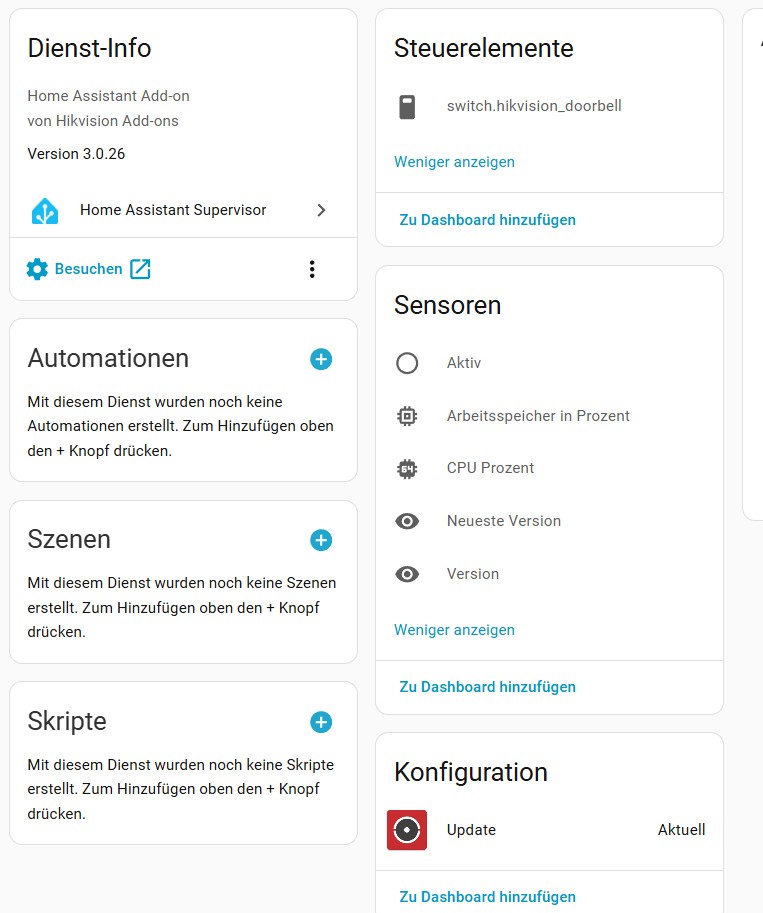
Task: Click the doorbell switch device icon
Action: pyautogui.click(x=407, y=106)
